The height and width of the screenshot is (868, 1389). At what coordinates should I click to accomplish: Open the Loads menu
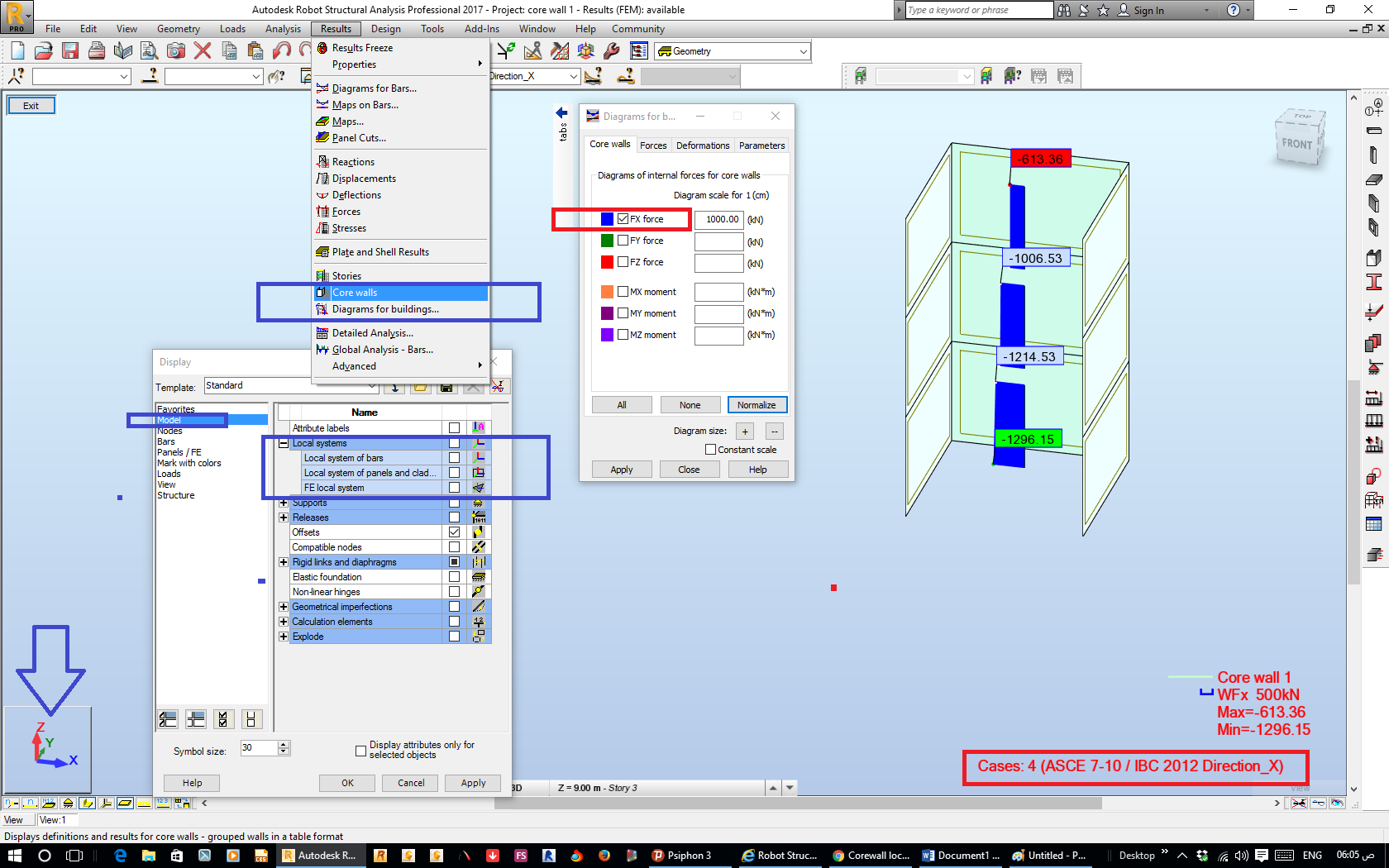(x=232, y=28)
